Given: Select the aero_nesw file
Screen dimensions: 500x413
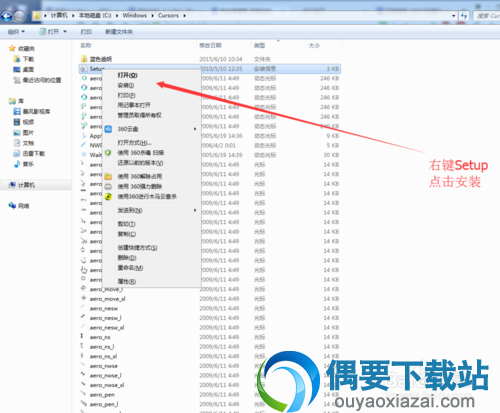Looking at the screenshot, I should [x=104, y=308].
